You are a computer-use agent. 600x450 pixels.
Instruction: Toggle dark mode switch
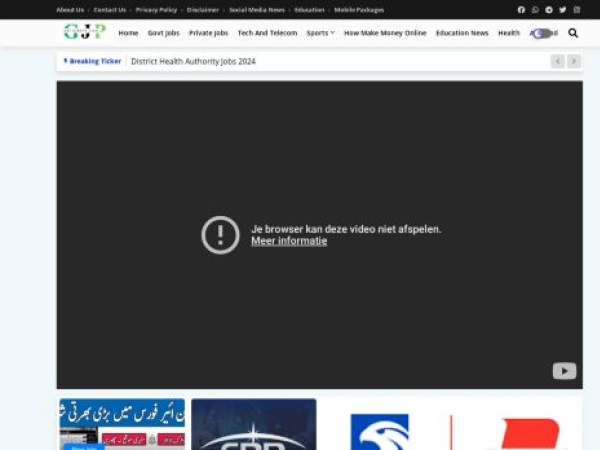coord(541,33)
